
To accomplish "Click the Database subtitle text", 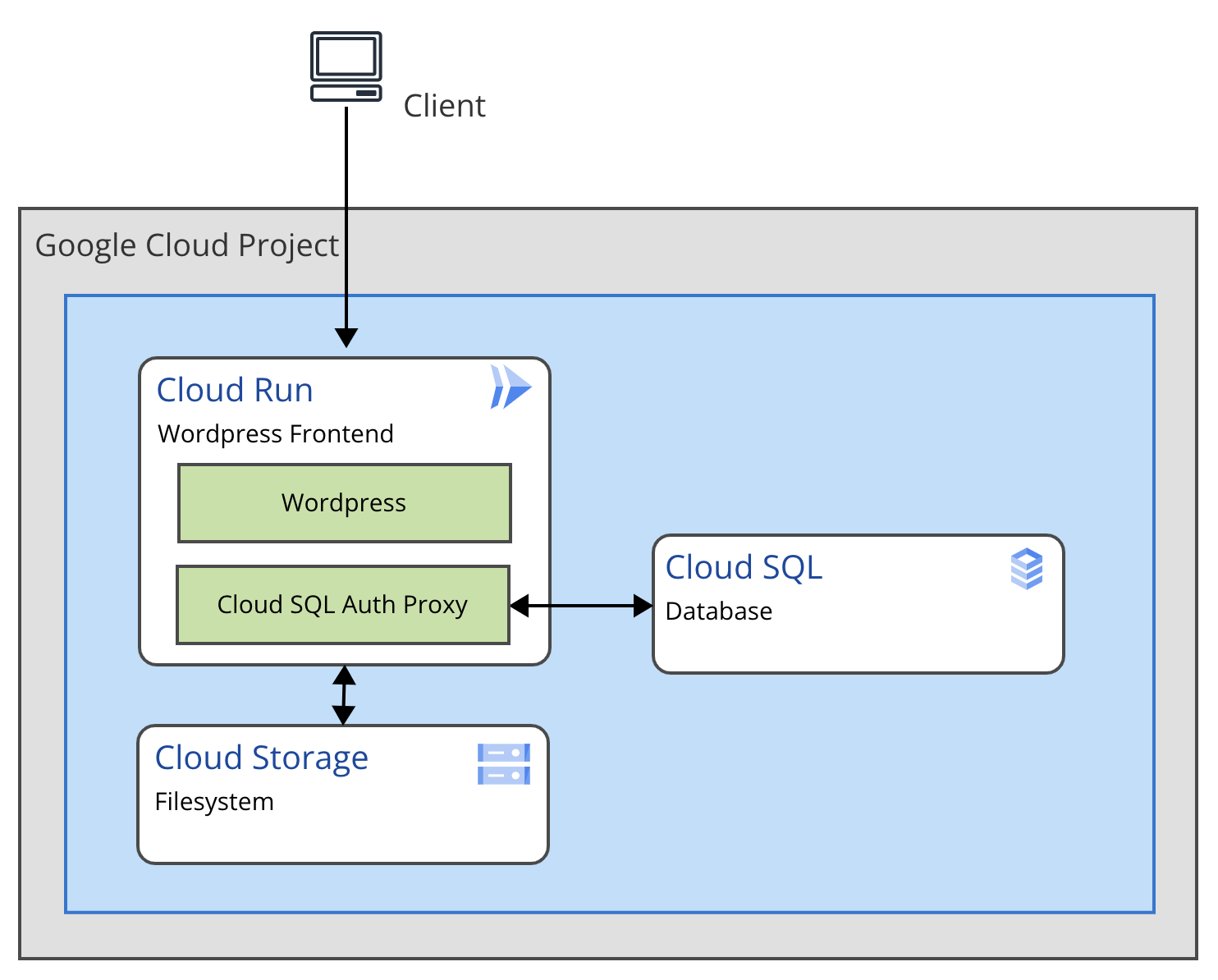I will [x=719, y=611].
